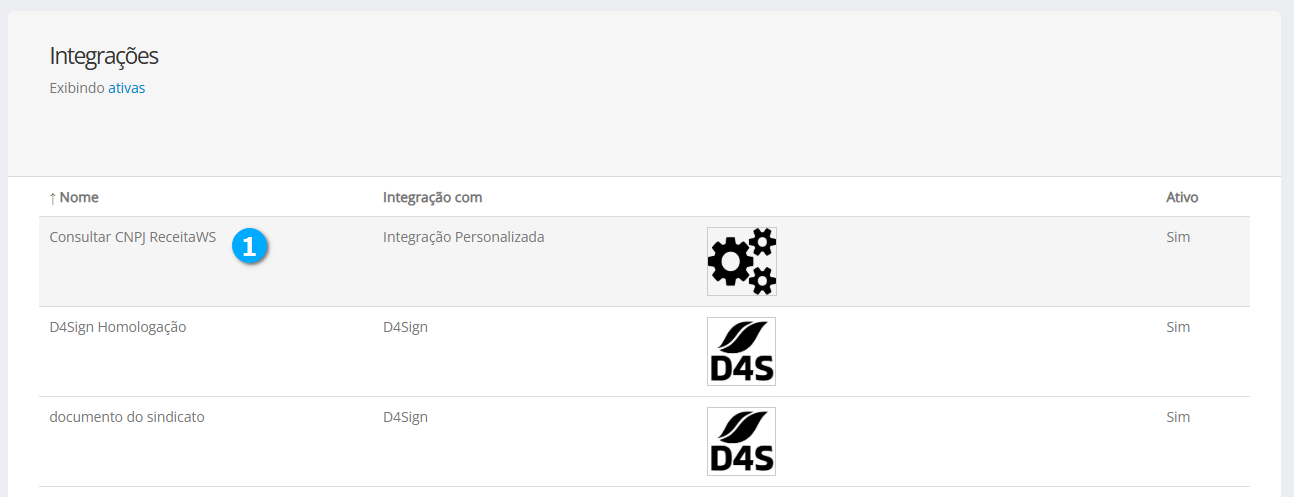Viewport: 1294px width, 497px height.
Task: Click the Integrações page heading
Action: [x=104, y=56]
